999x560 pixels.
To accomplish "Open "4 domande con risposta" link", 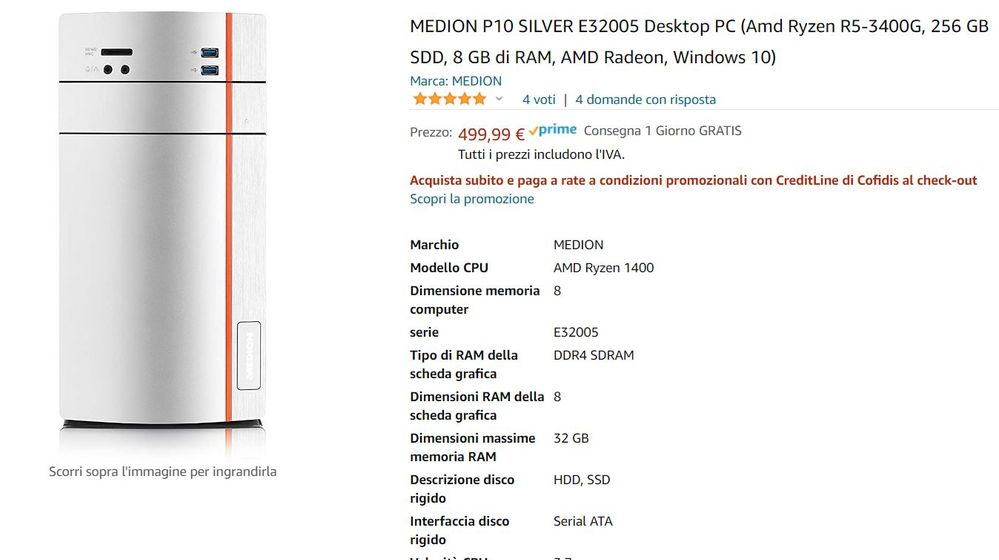I will click(645, 99).
